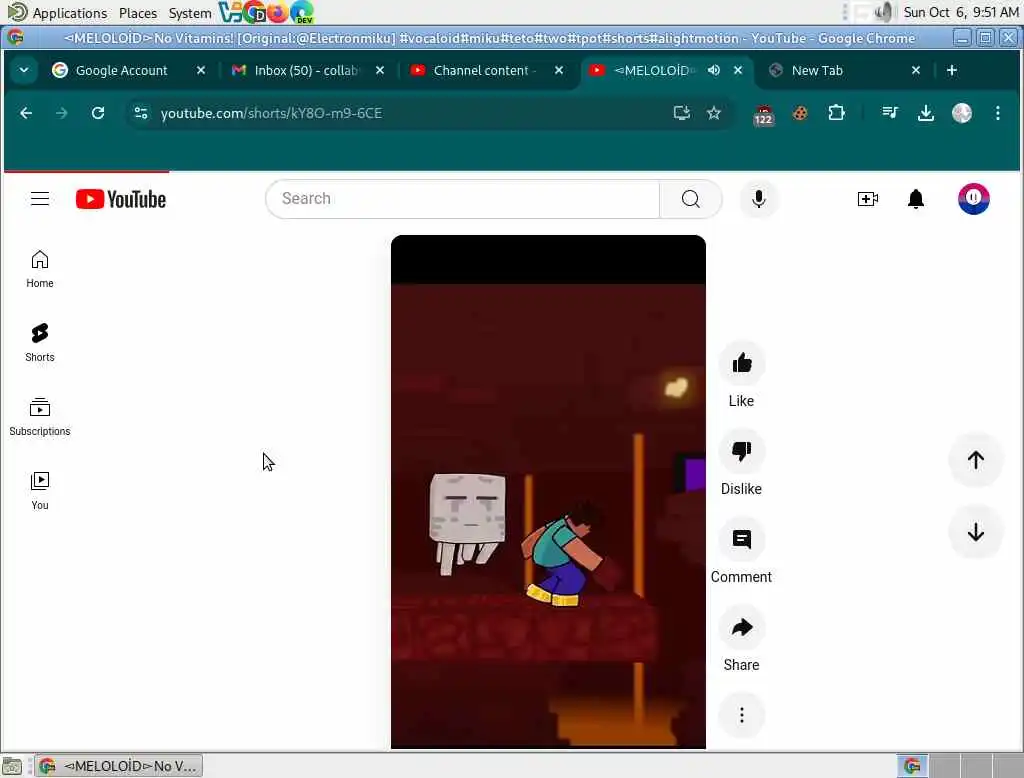Open the notifications bell
The image size is (1024, 778).
click(x=916, y=199)
